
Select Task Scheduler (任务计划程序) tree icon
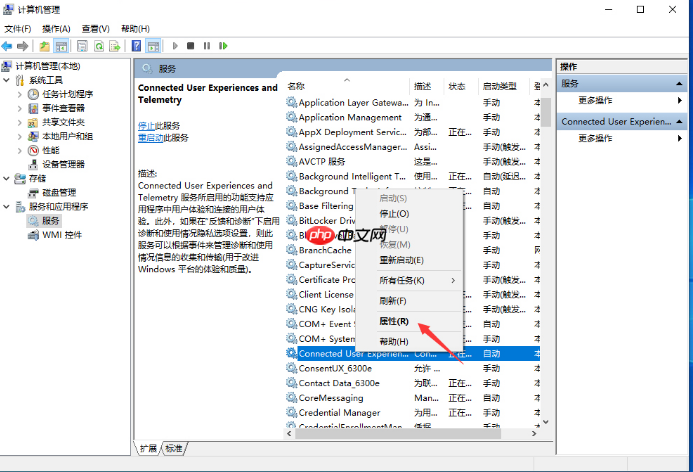[34, 94]
